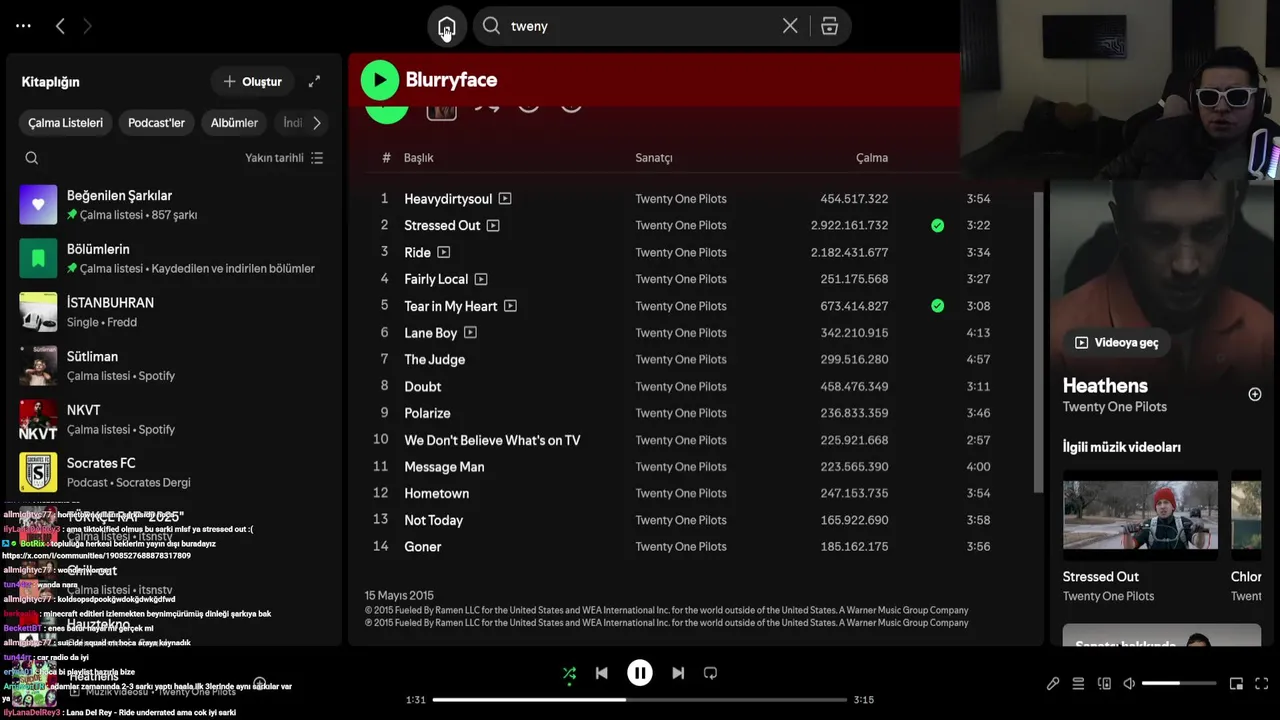The width and height of the screenshot is (1280, 720).
Task: Toggle shuffle playback
Action: click(569, 674)
